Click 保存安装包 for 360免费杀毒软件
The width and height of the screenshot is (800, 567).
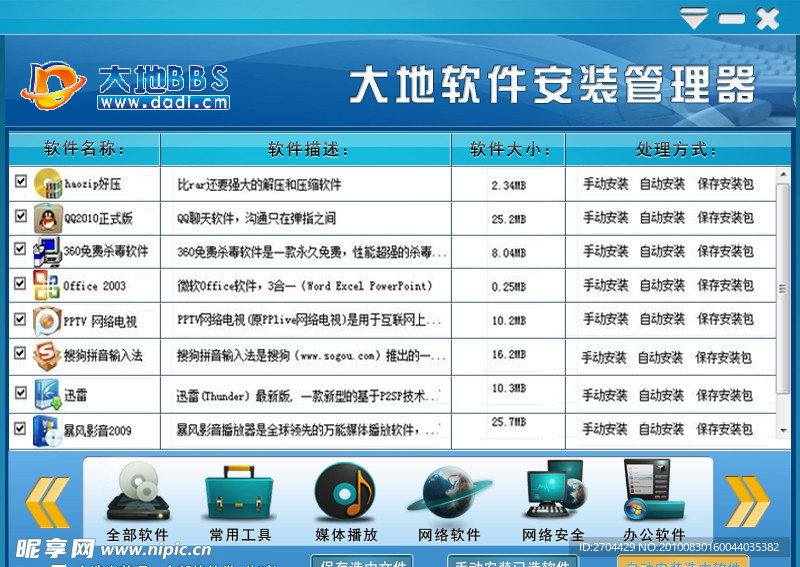(x=726, y=252)
